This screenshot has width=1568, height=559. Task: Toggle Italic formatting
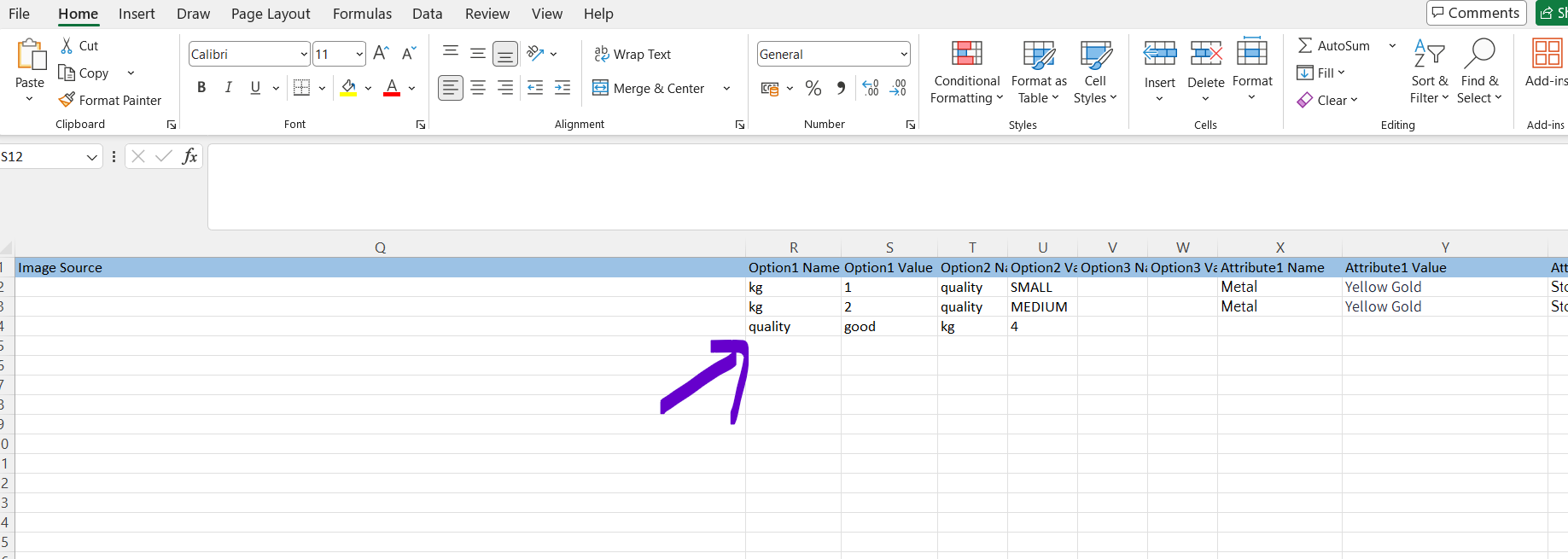[x=228, y=87]
